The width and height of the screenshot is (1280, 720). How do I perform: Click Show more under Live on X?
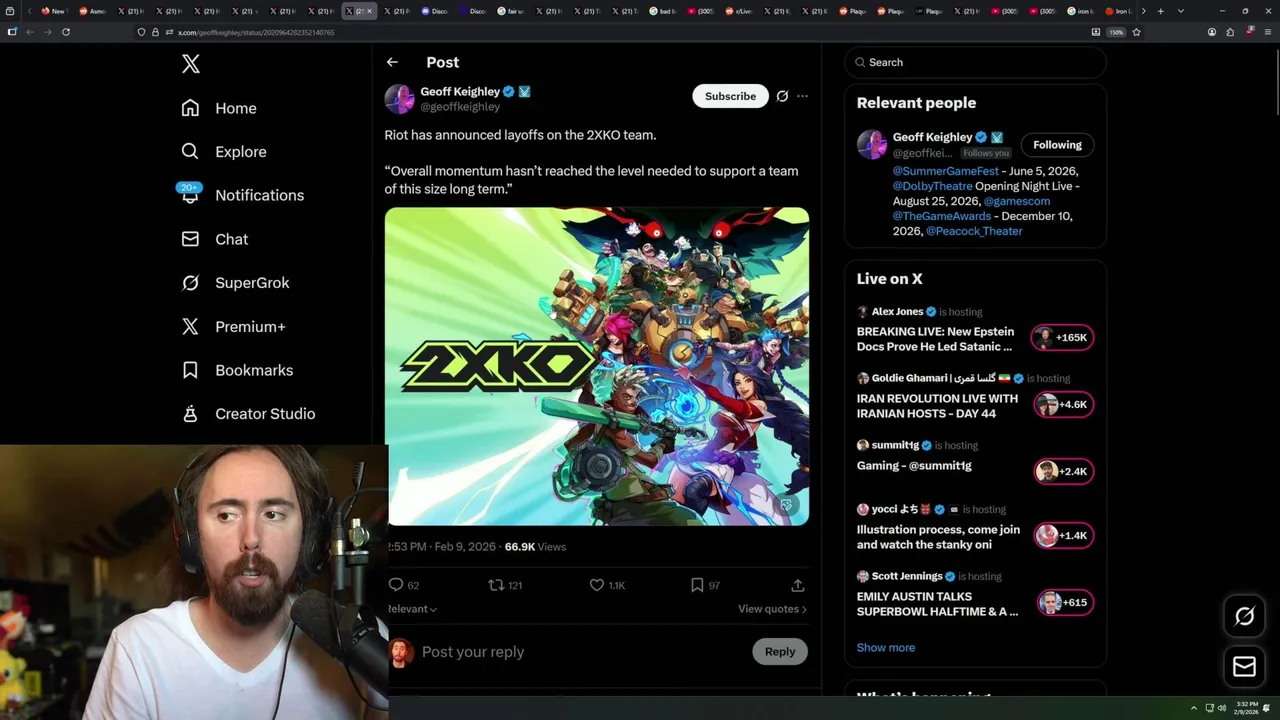click(x=885, y=648)
